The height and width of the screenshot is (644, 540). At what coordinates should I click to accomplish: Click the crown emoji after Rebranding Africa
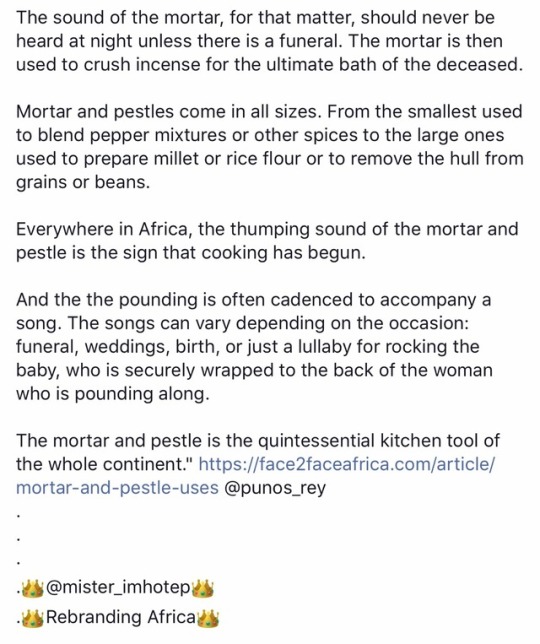coord(208,618)
